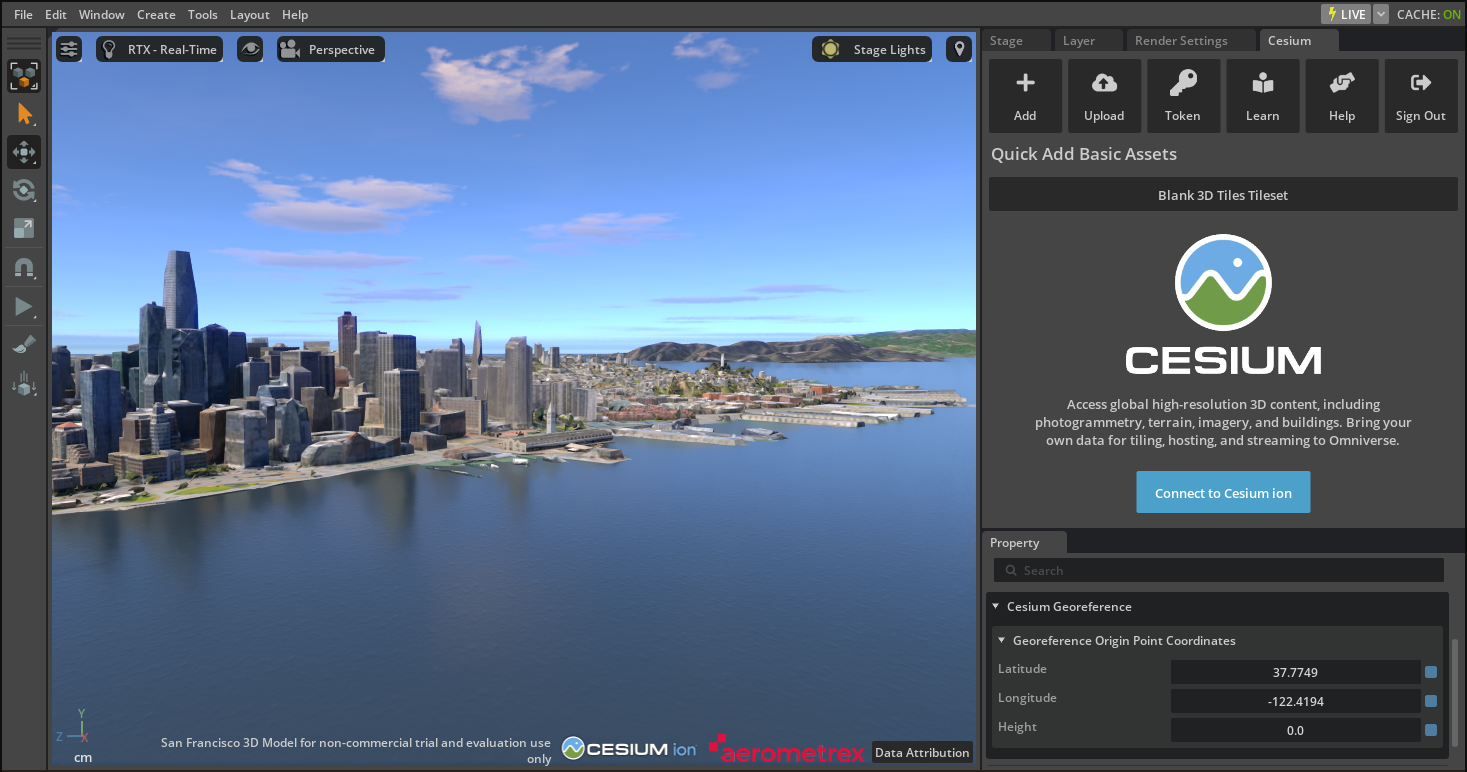This screenshot has height=772, width=1467.
Task: Click the Upload icon in the Cesium panel
Action: [1104, 95]
